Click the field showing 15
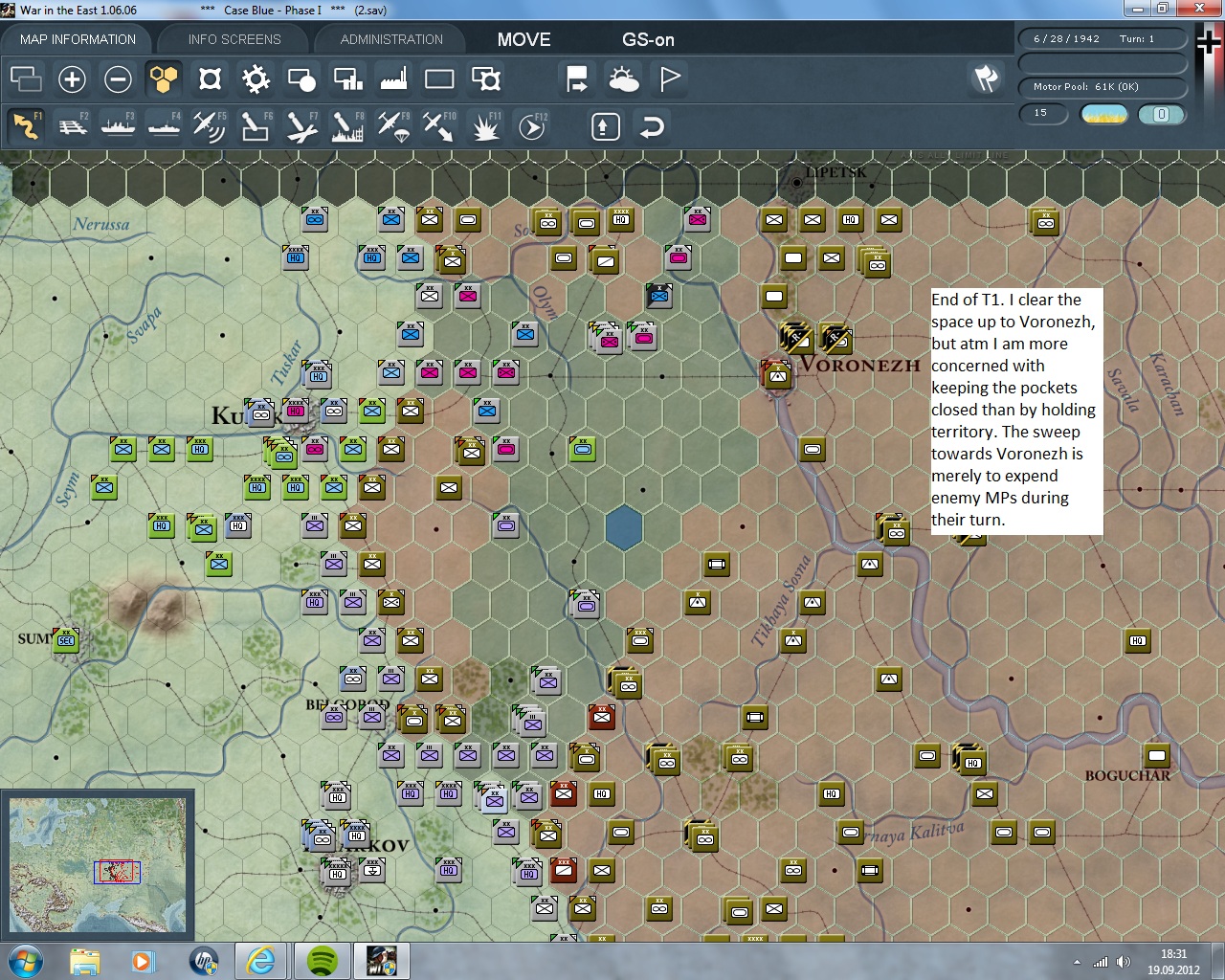The height and width of the screenshot is (980, 1225). coord(1045,114)
